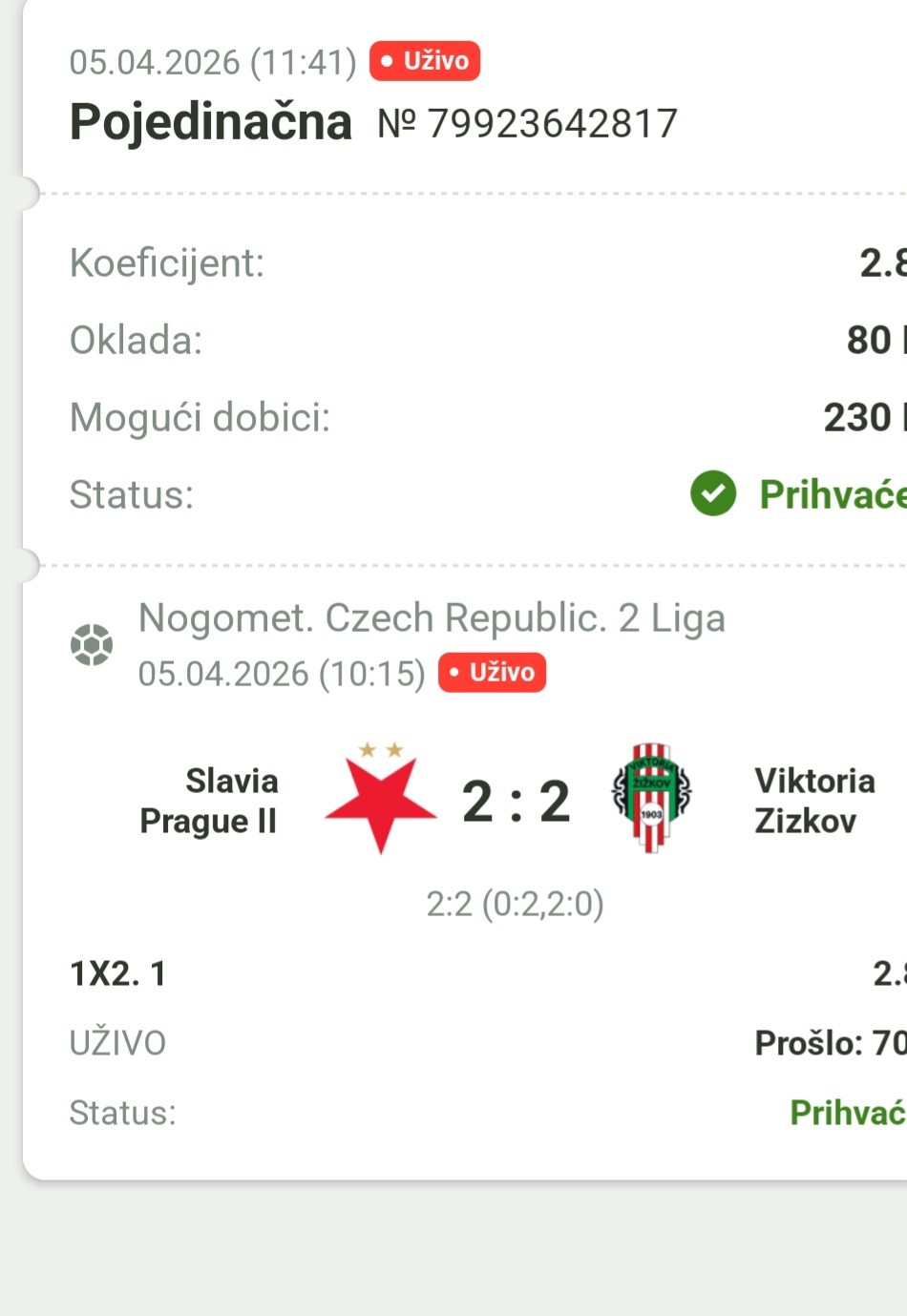The height and width of the screenshot is (1316, 907).
Task: Click the Prošlo elapsed minutes text
Action: (829, 1042)
